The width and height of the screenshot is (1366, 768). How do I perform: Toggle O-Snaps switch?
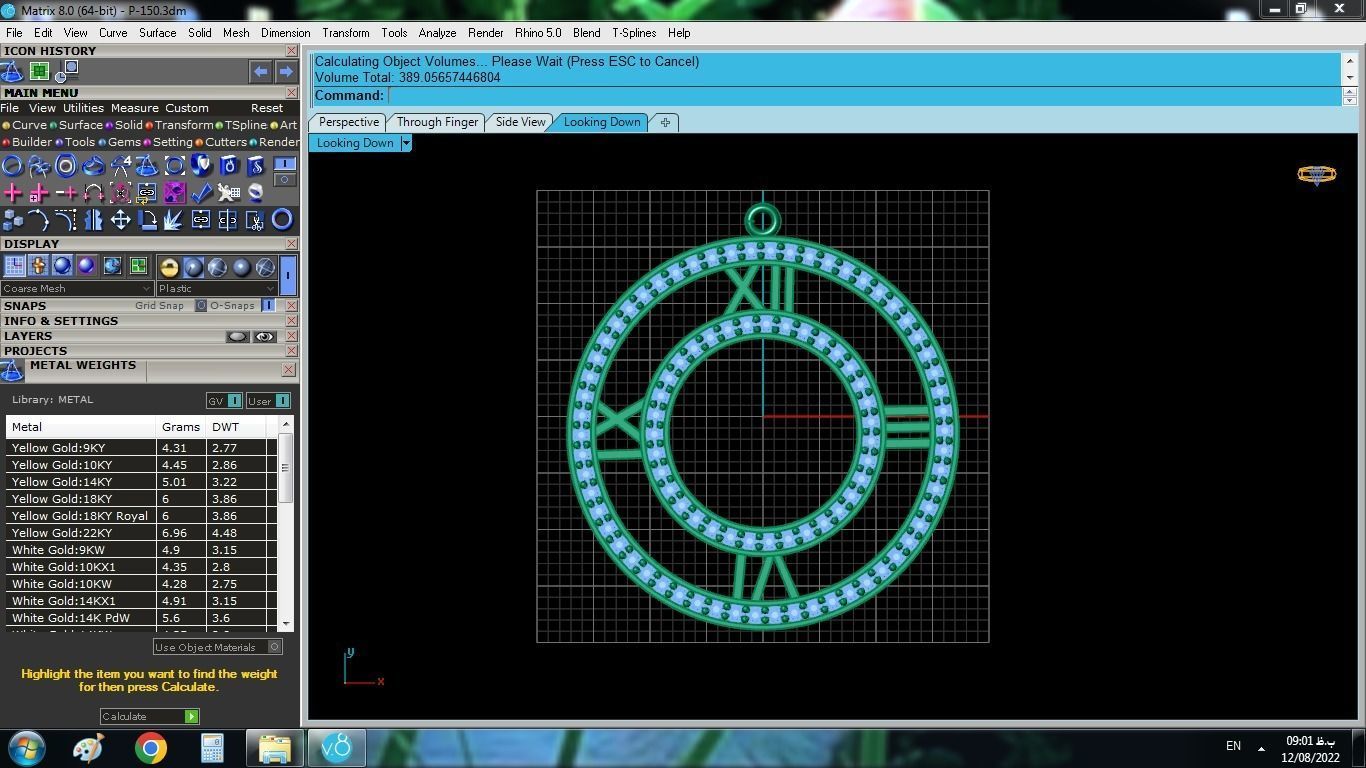pyautogui.click(x=268, y=305)
